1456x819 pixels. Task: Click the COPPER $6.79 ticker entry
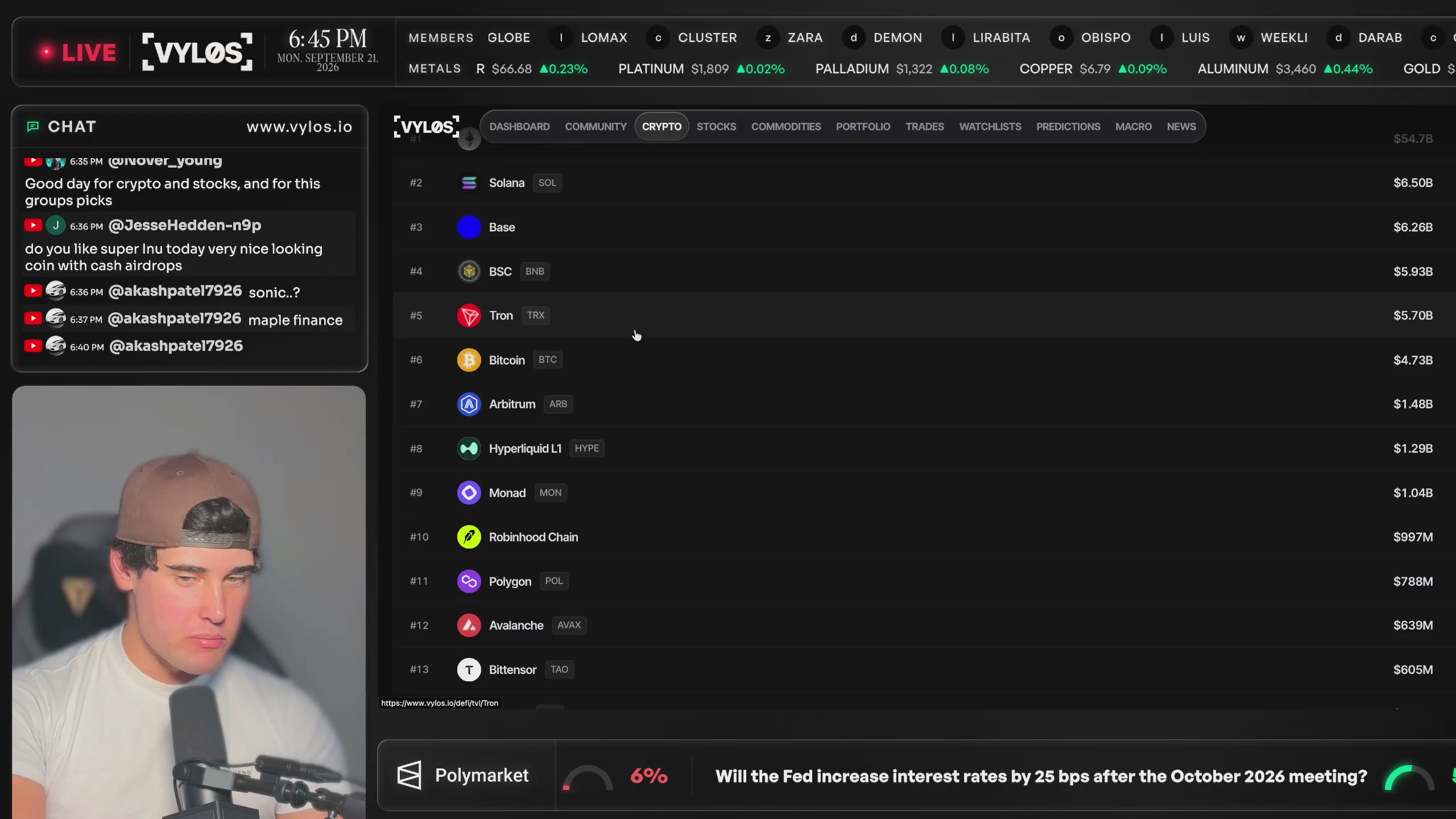(1093, 69)
